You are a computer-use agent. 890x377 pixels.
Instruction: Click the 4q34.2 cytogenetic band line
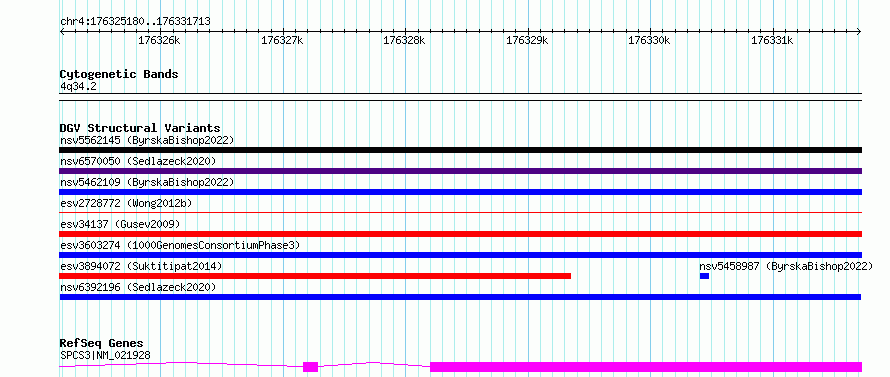(x=460, y=97)
